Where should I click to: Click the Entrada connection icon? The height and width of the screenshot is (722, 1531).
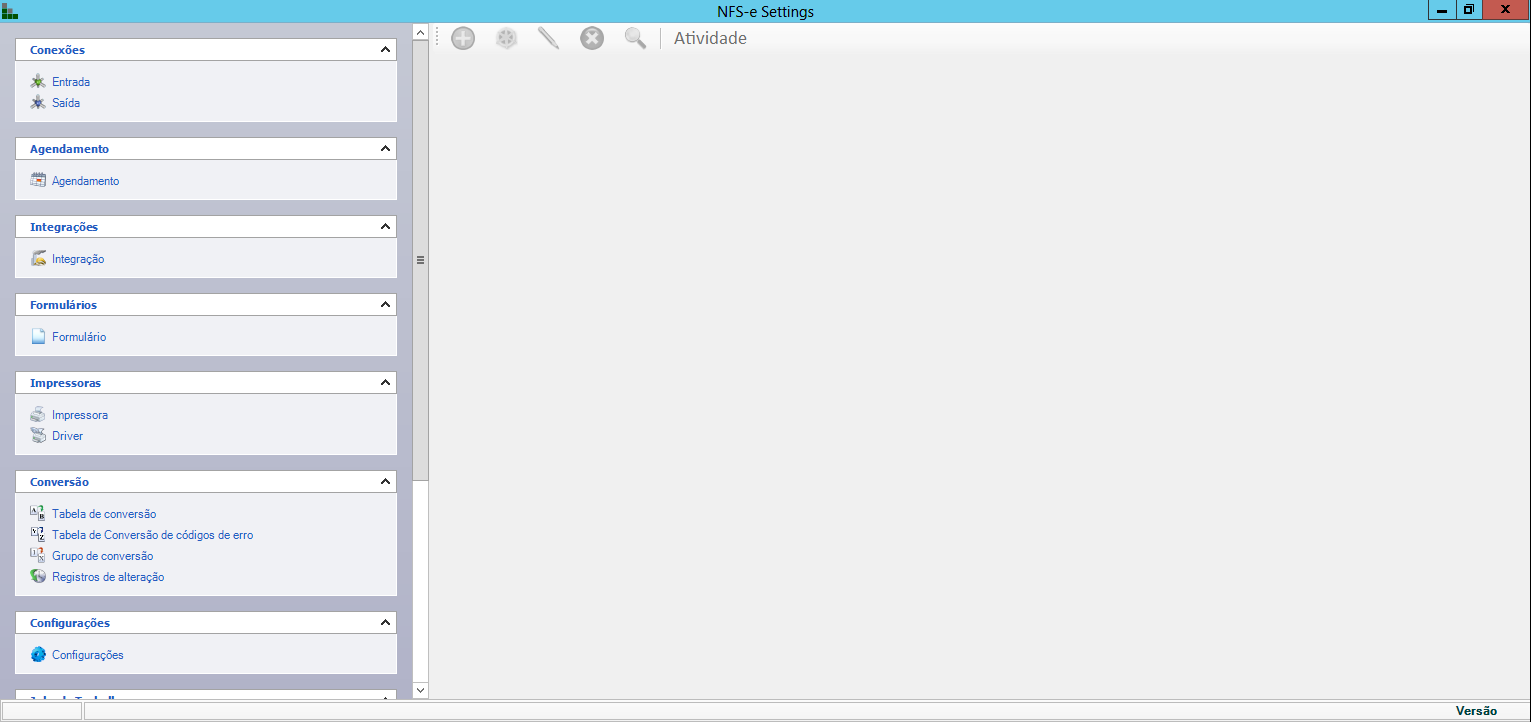point(38,82)
